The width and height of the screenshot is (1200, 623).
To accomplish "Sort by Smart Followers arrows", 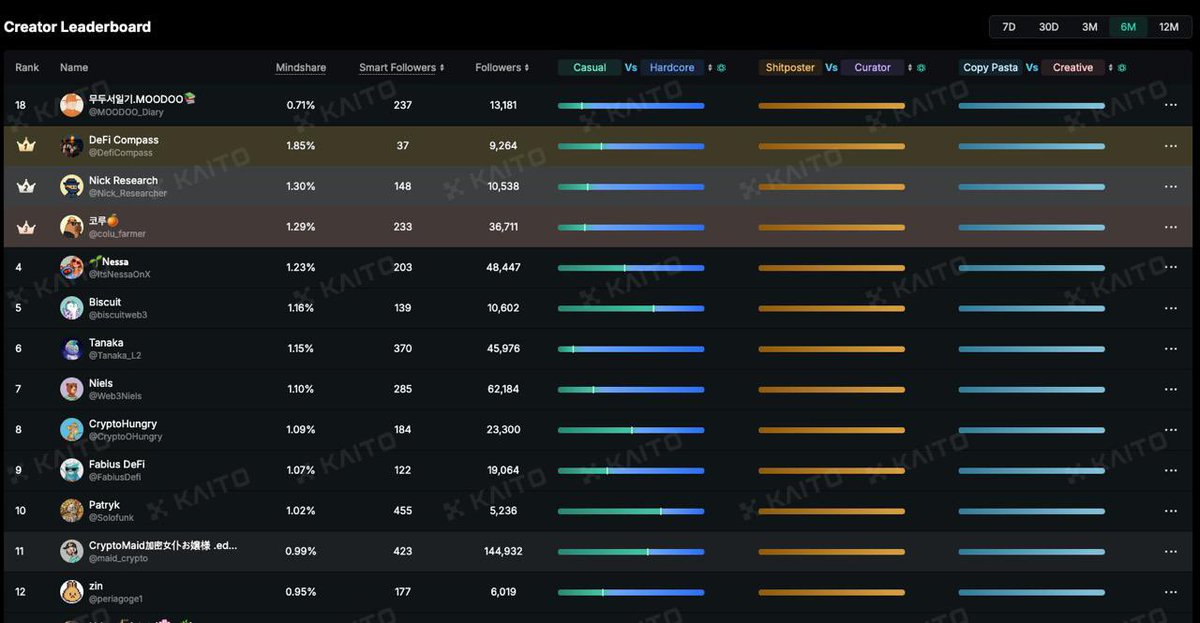I will [x=442, y=68].
